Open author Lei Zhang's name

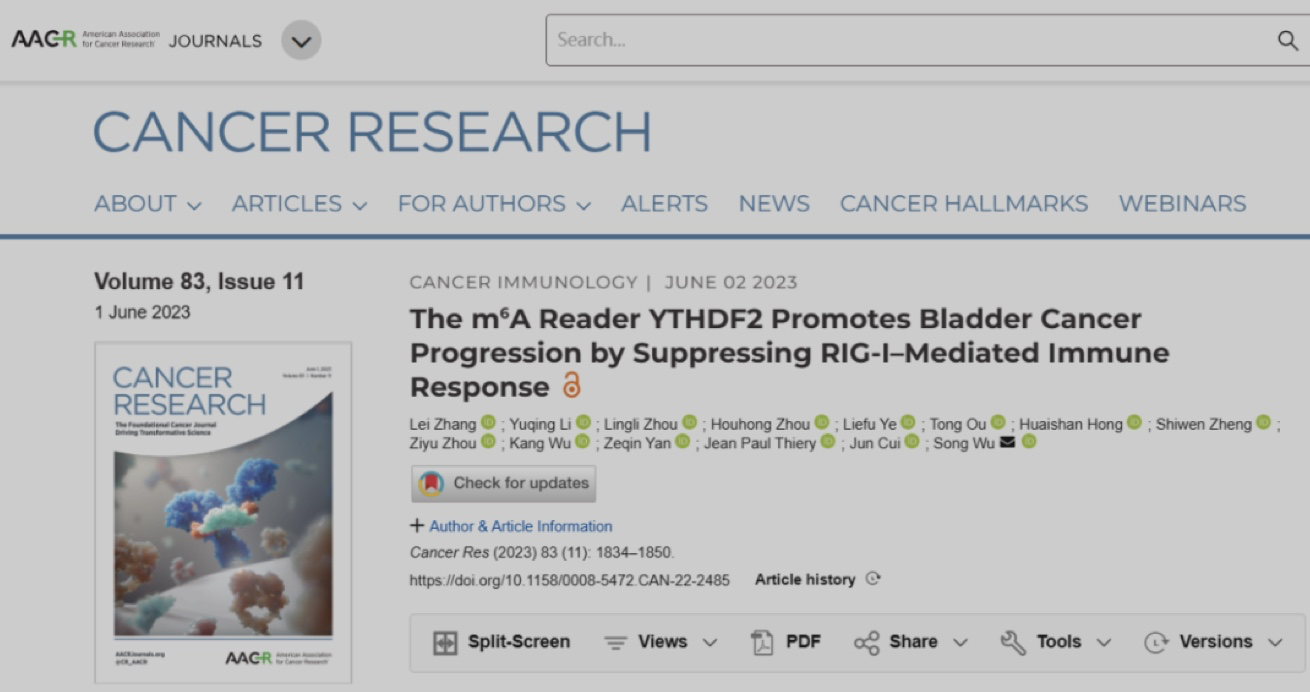442,424
